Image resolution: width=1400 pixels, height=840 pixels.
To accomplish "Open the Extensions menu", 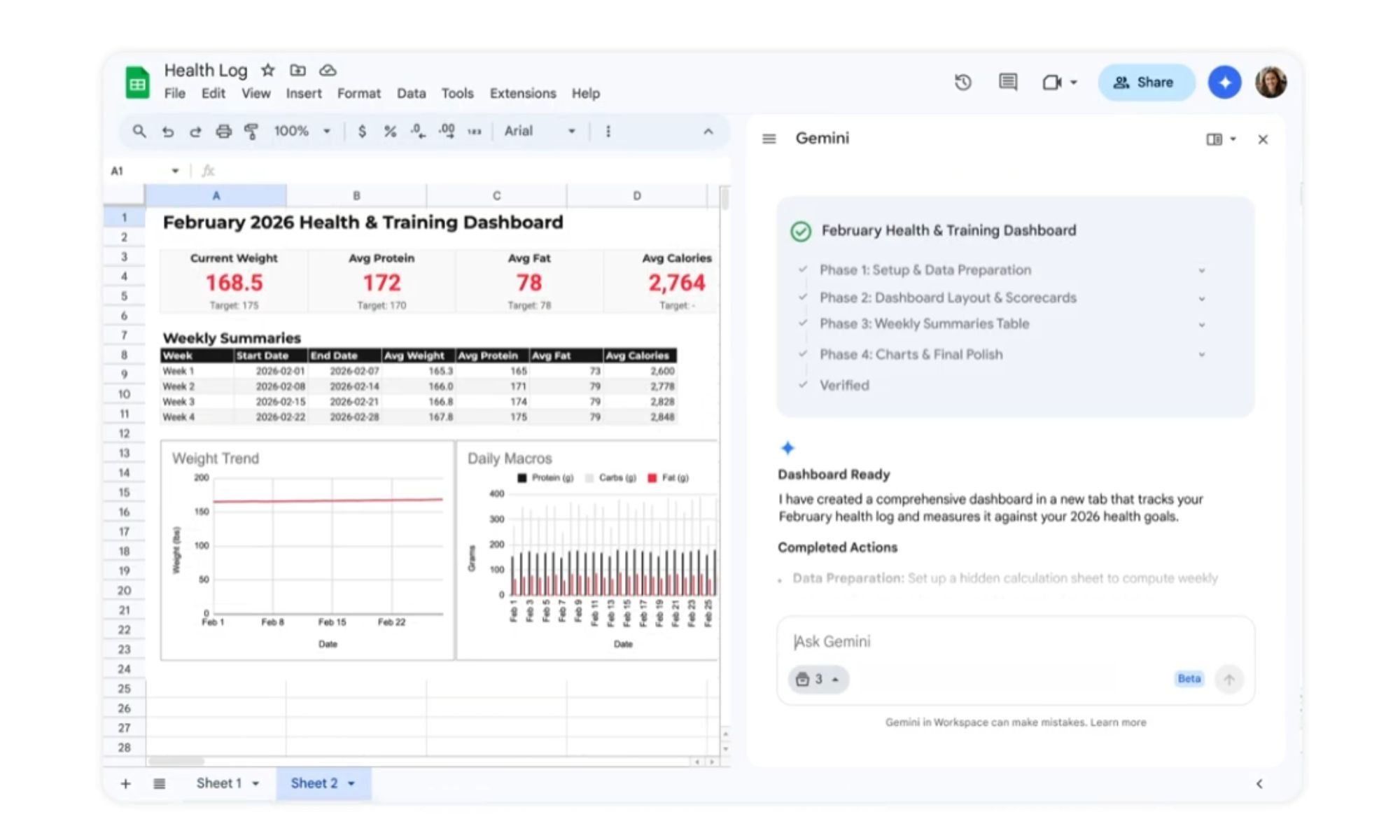I will 522,93.
